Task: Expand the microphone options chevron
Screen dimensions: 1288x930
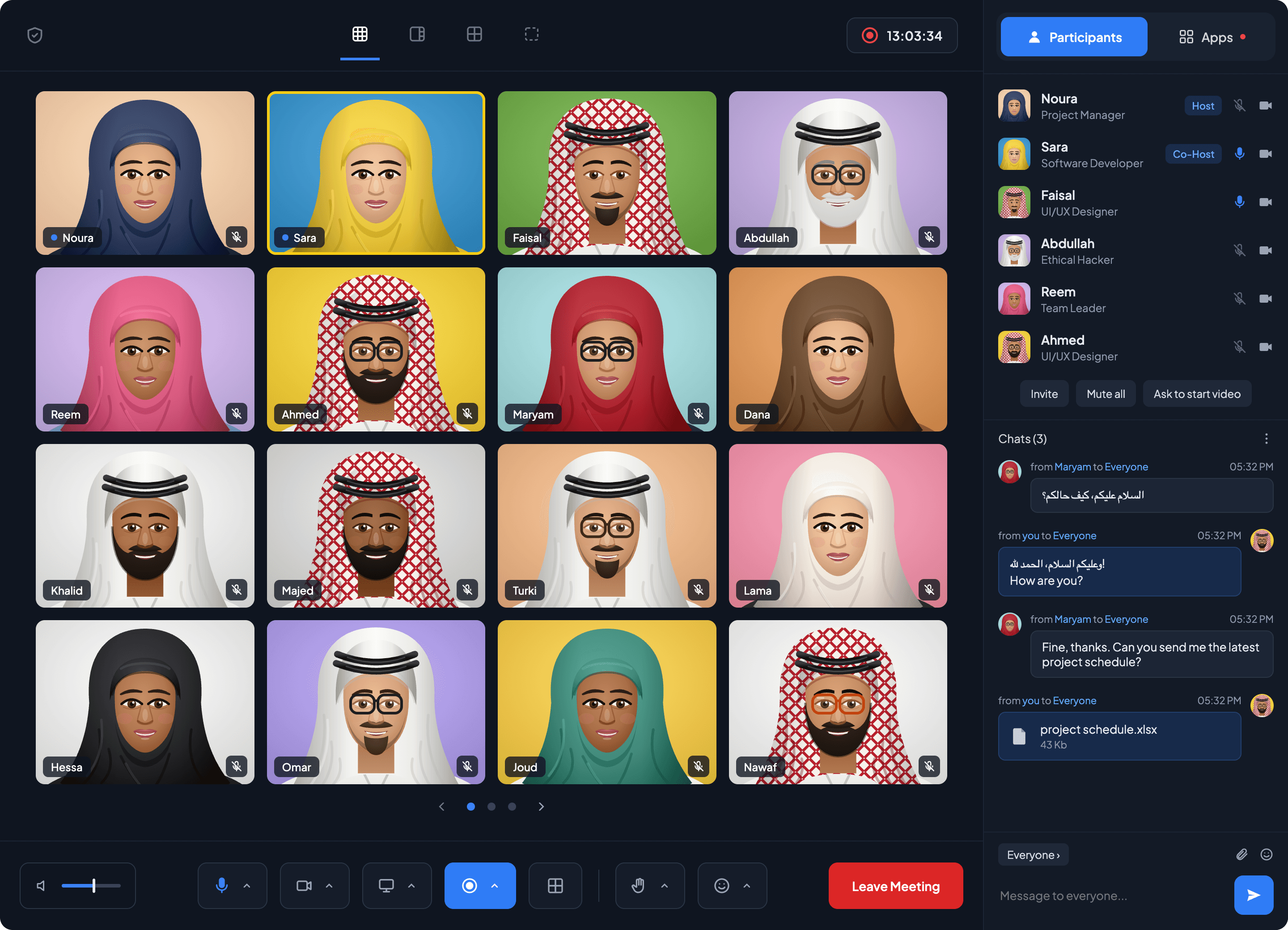Action: click(247, 886)
